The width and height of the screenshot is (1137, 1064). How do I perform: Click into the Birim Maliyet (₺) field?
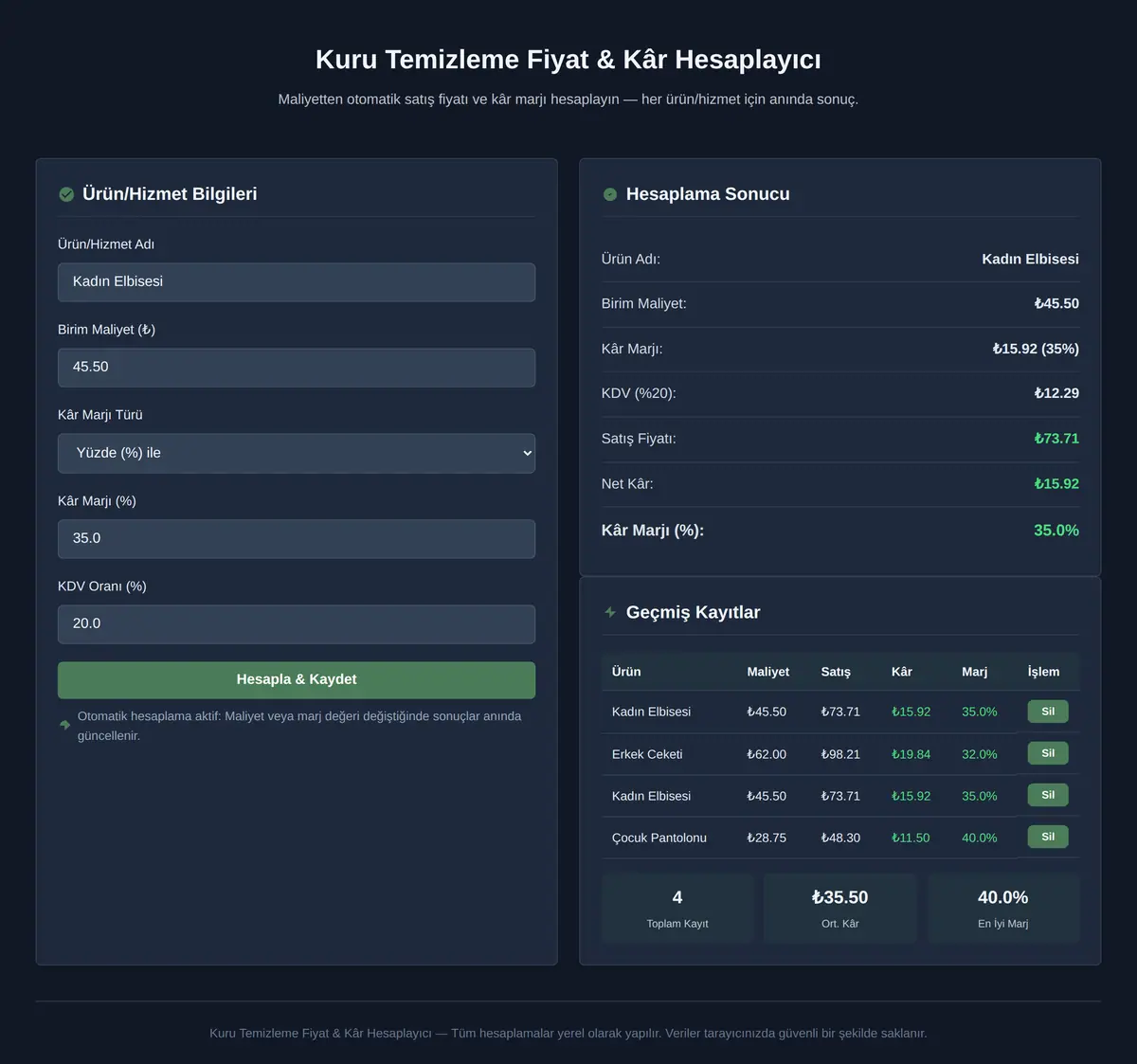[297, 368]
